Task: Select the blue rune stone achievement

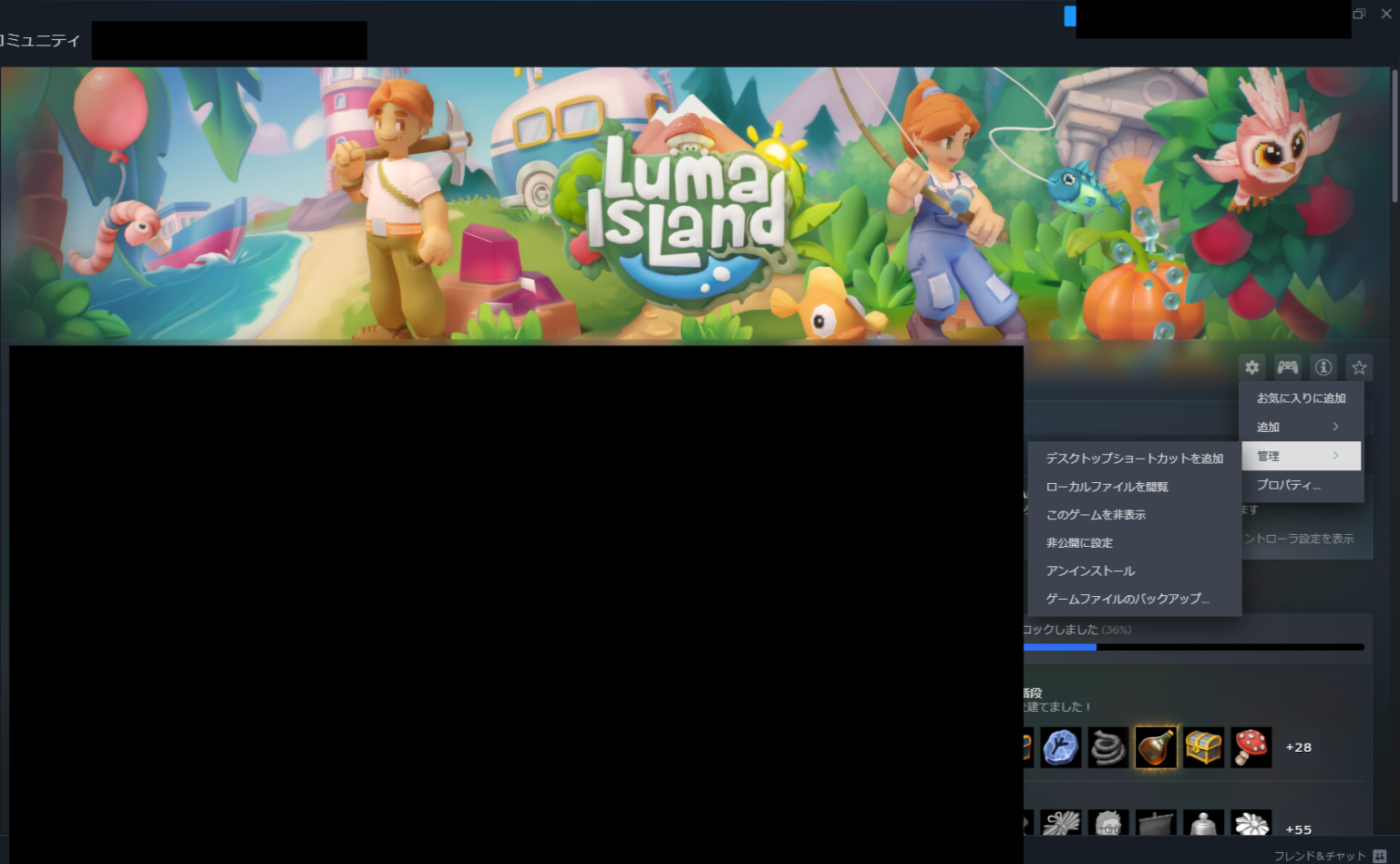Action: 1061,747
